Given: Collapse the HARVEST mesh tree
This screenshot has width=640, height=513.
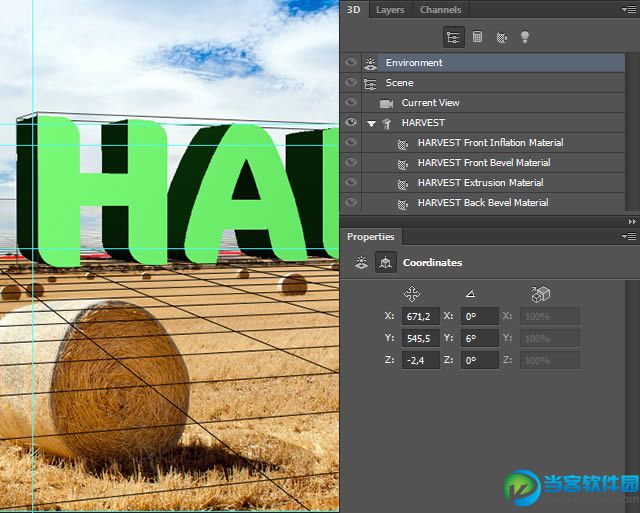Looking at the screenshot, I should coord(372,123).
